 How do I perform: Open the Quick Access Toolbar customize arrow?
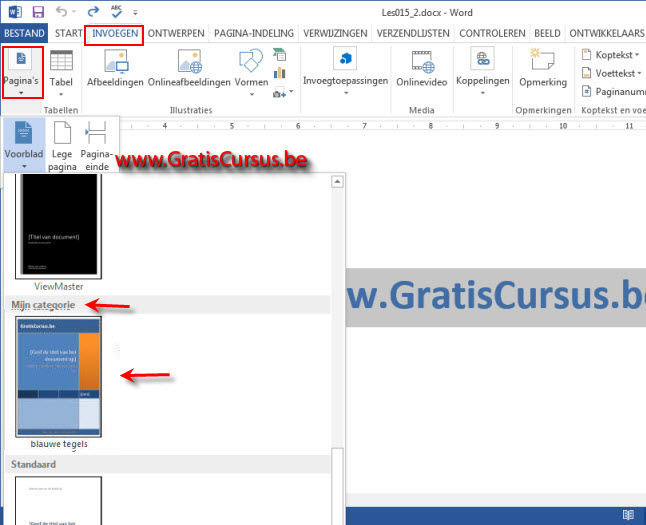tap(135, 13)
